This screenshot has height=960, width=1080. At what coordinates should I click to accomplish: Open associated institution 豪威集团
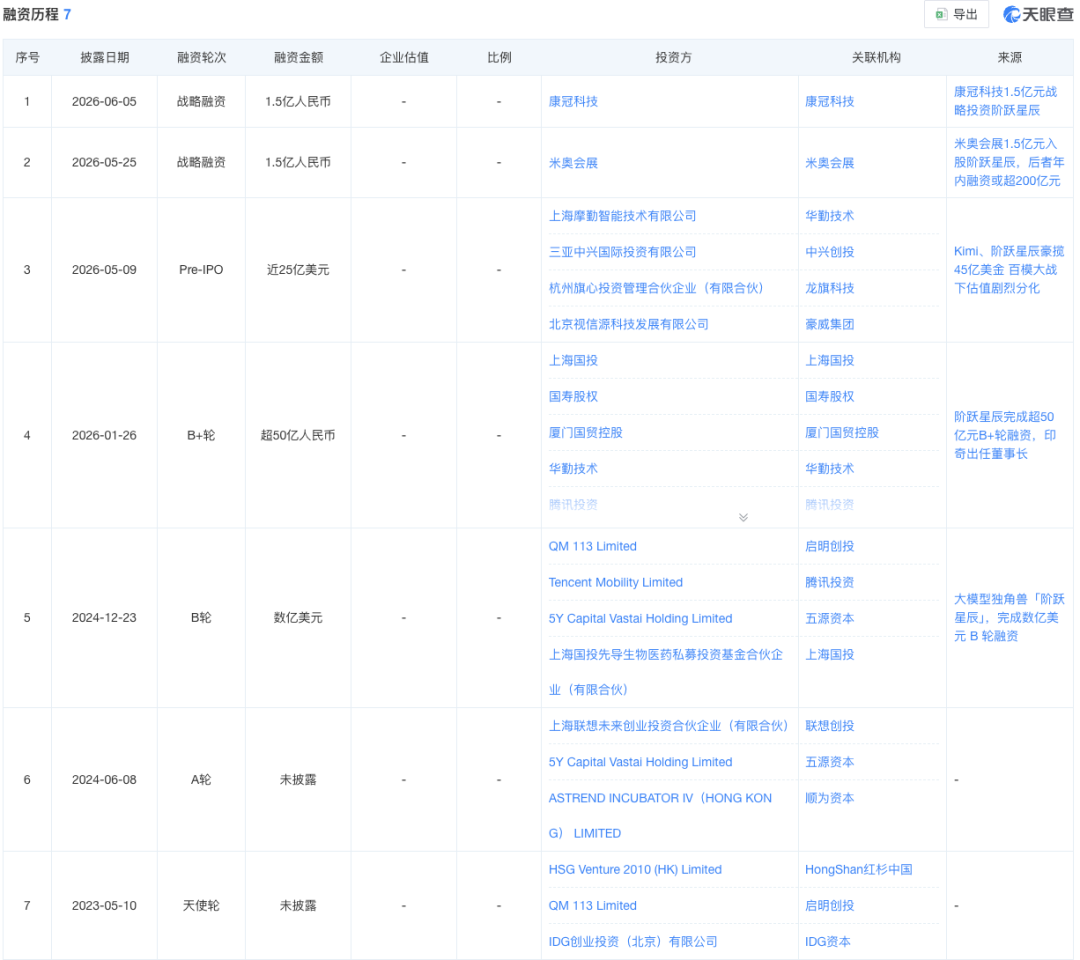(829, 324)
